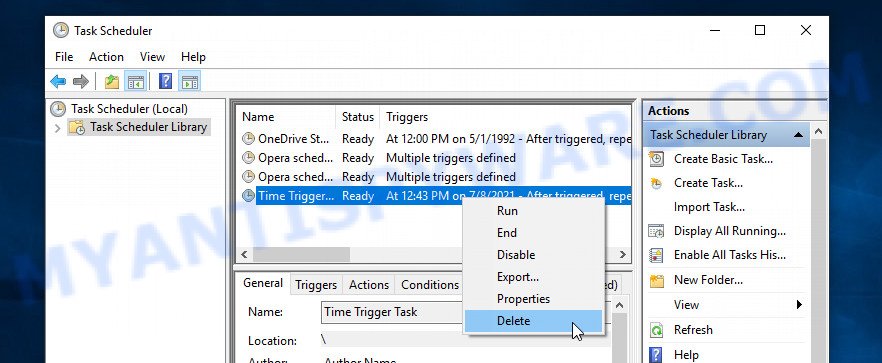
Task: Maximize the Task Scheduler window
Action: tap(760, 30)
